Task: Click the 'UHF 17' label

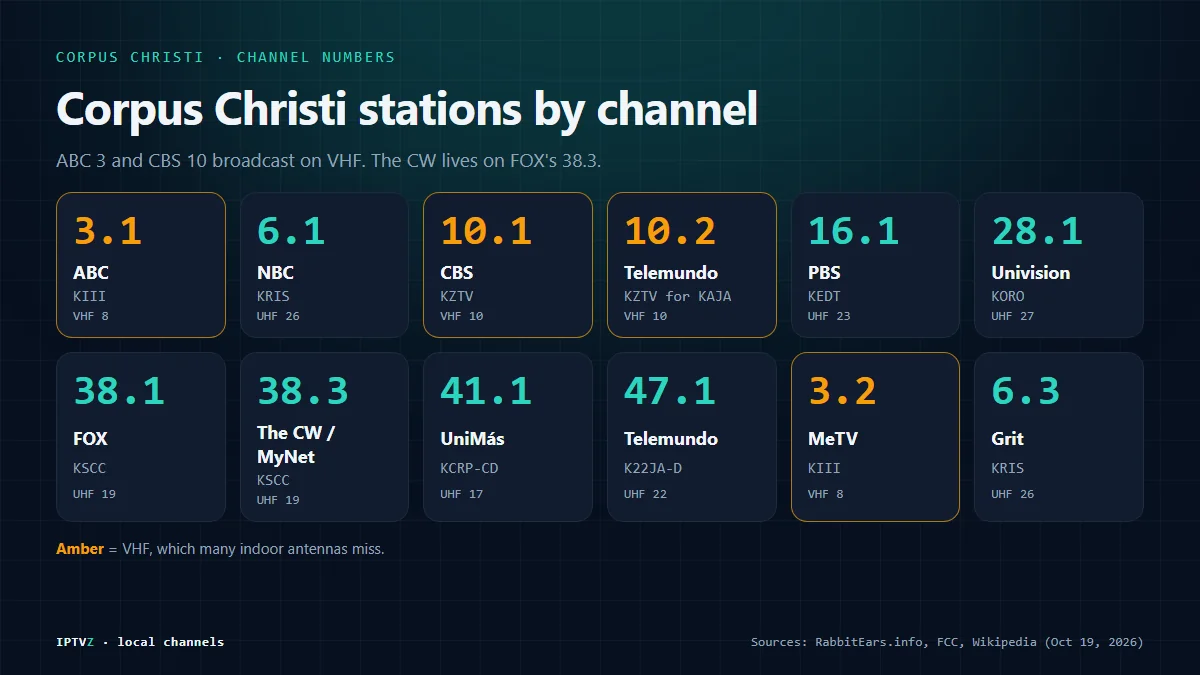Action: (462, 494)
